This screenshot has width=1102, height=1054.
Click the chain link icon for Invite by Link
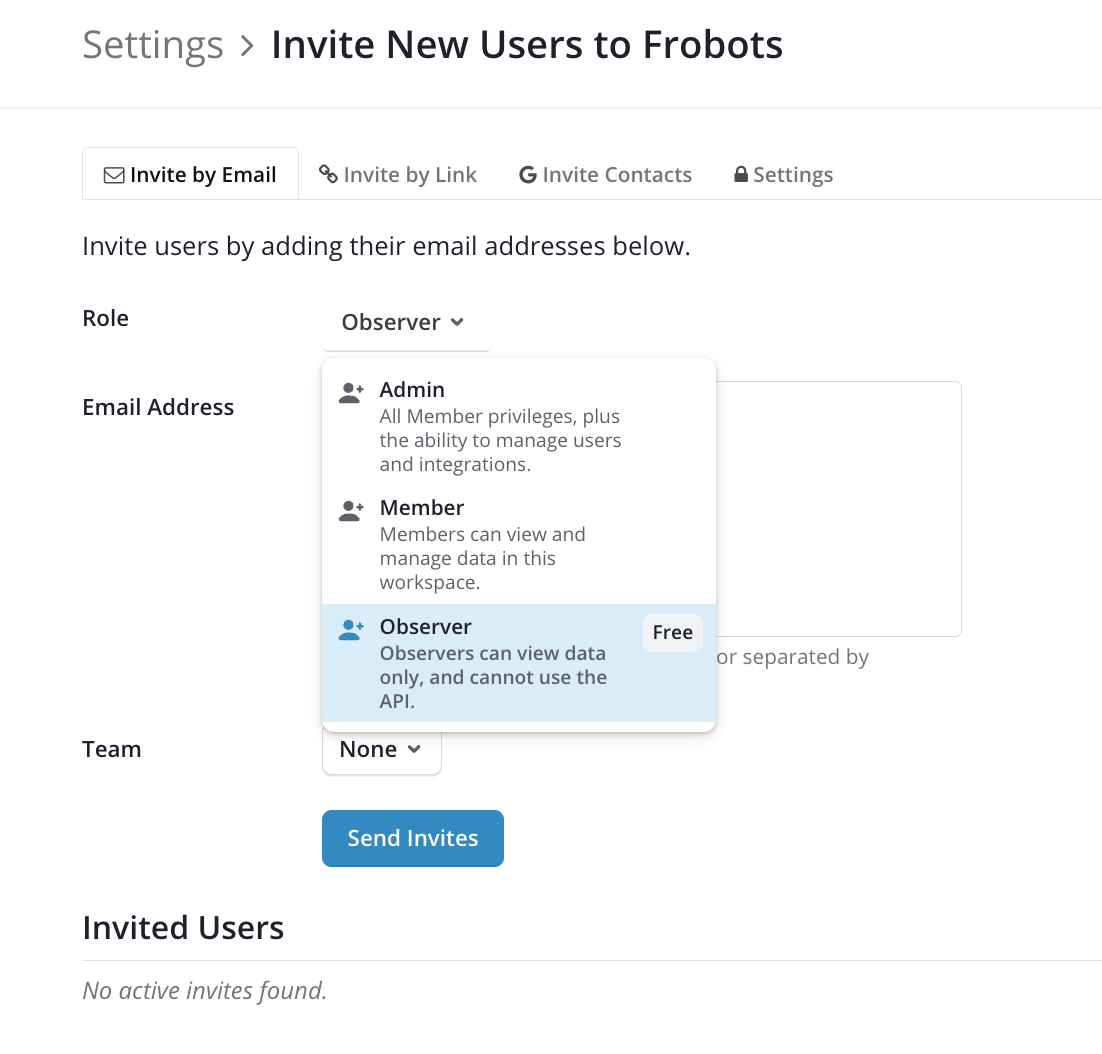(328, 174)
